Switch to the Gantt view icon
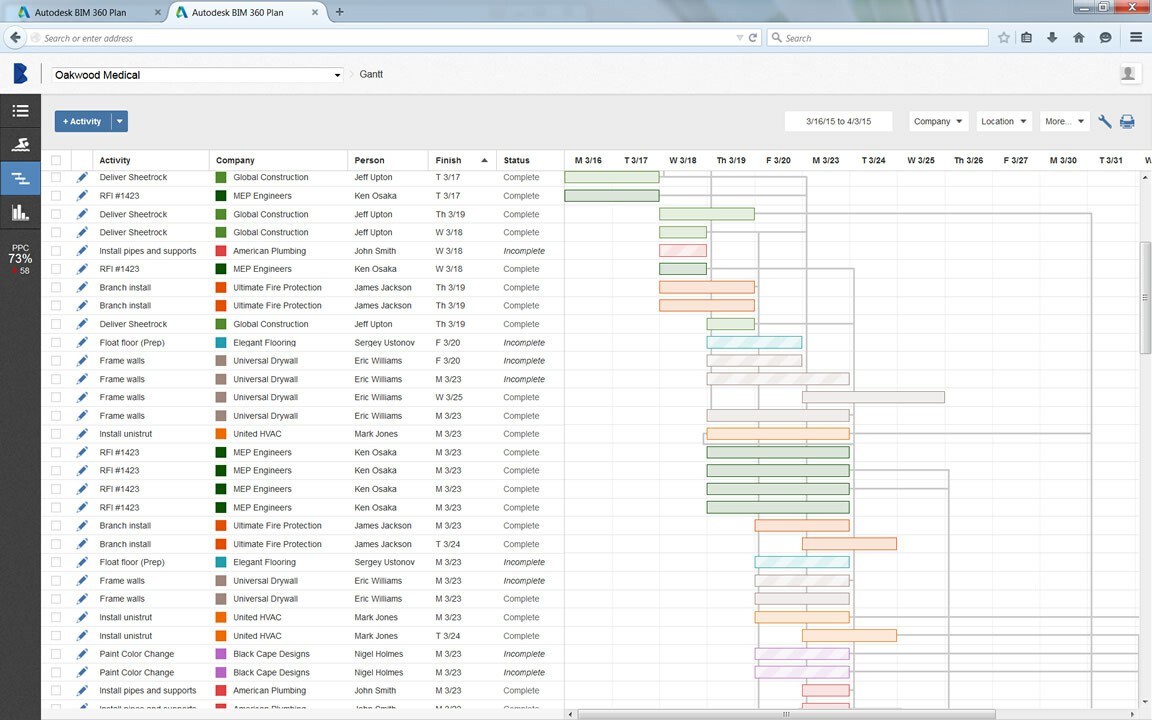This screenshot has height=720, width=1152. pos(20,177)
